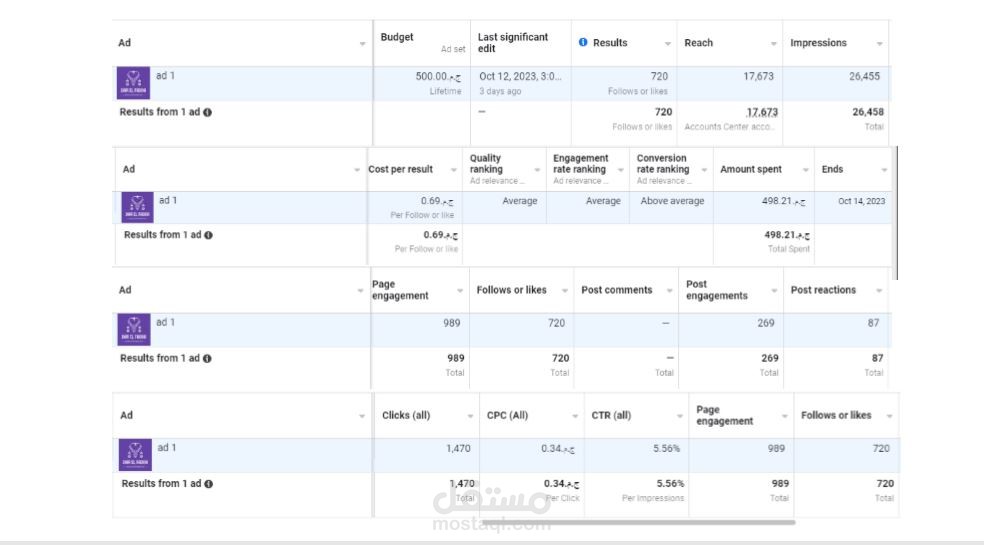Select ad 1 thumbnail in the Clicks (all) table
Screen dimensions: 984x545
pos(135,455)
